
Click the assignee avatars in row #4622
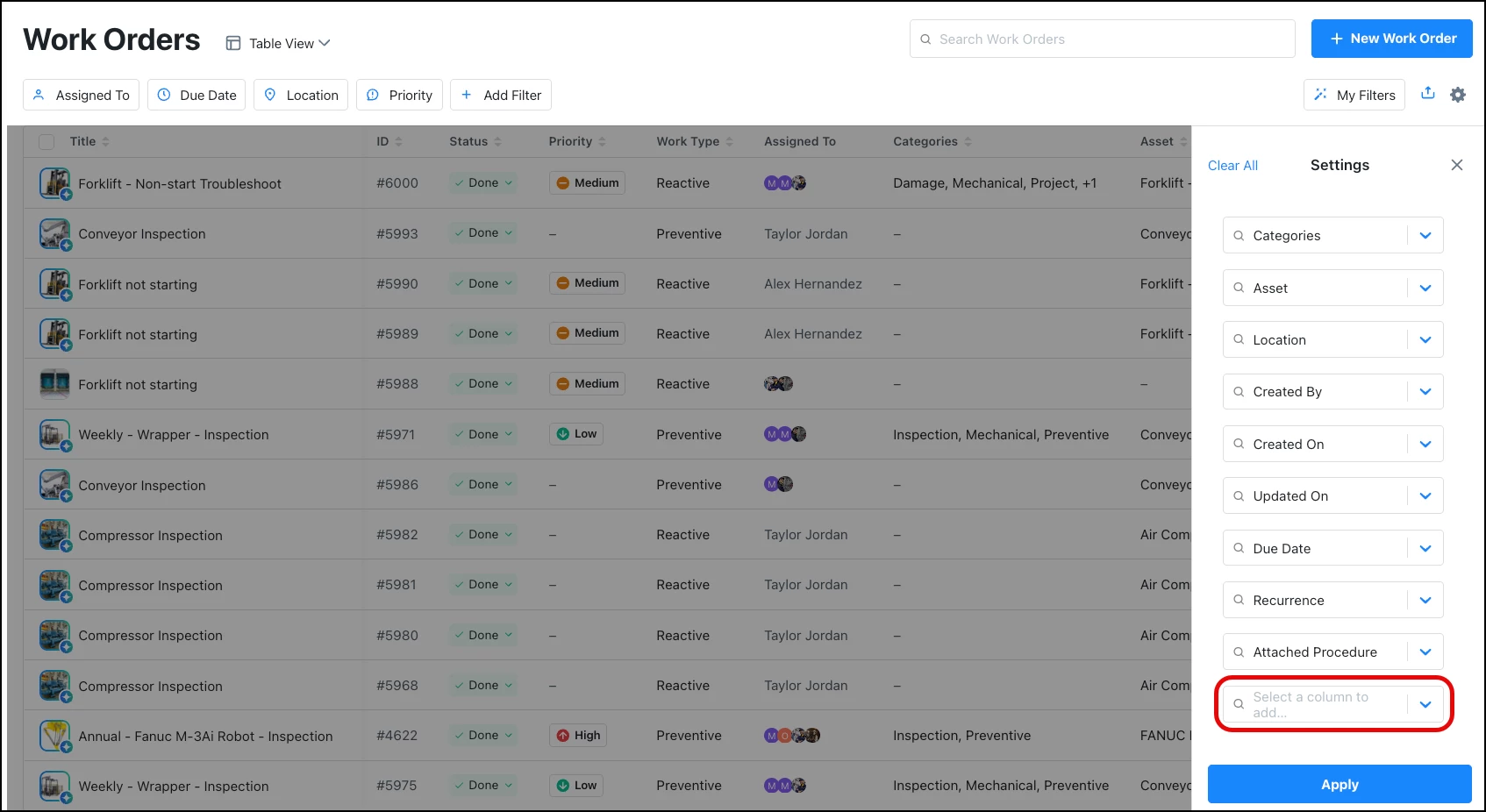pyautogui.click(x=792, y=736)
